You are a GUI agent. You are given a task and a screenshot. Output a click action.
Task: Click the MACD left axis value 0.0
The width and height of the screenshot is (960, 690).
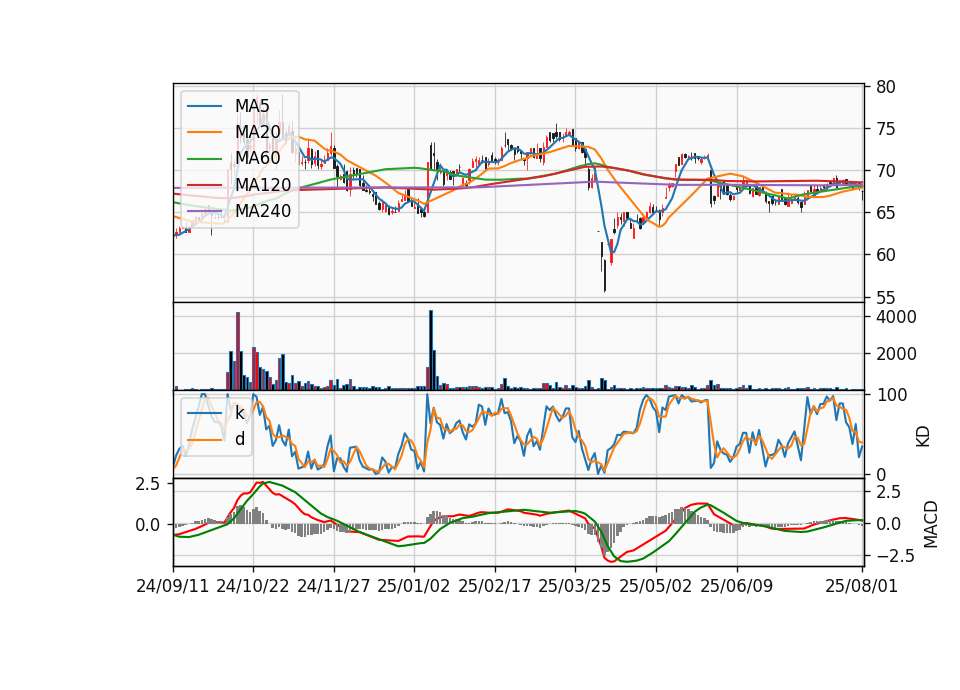[x=148, y=525]
